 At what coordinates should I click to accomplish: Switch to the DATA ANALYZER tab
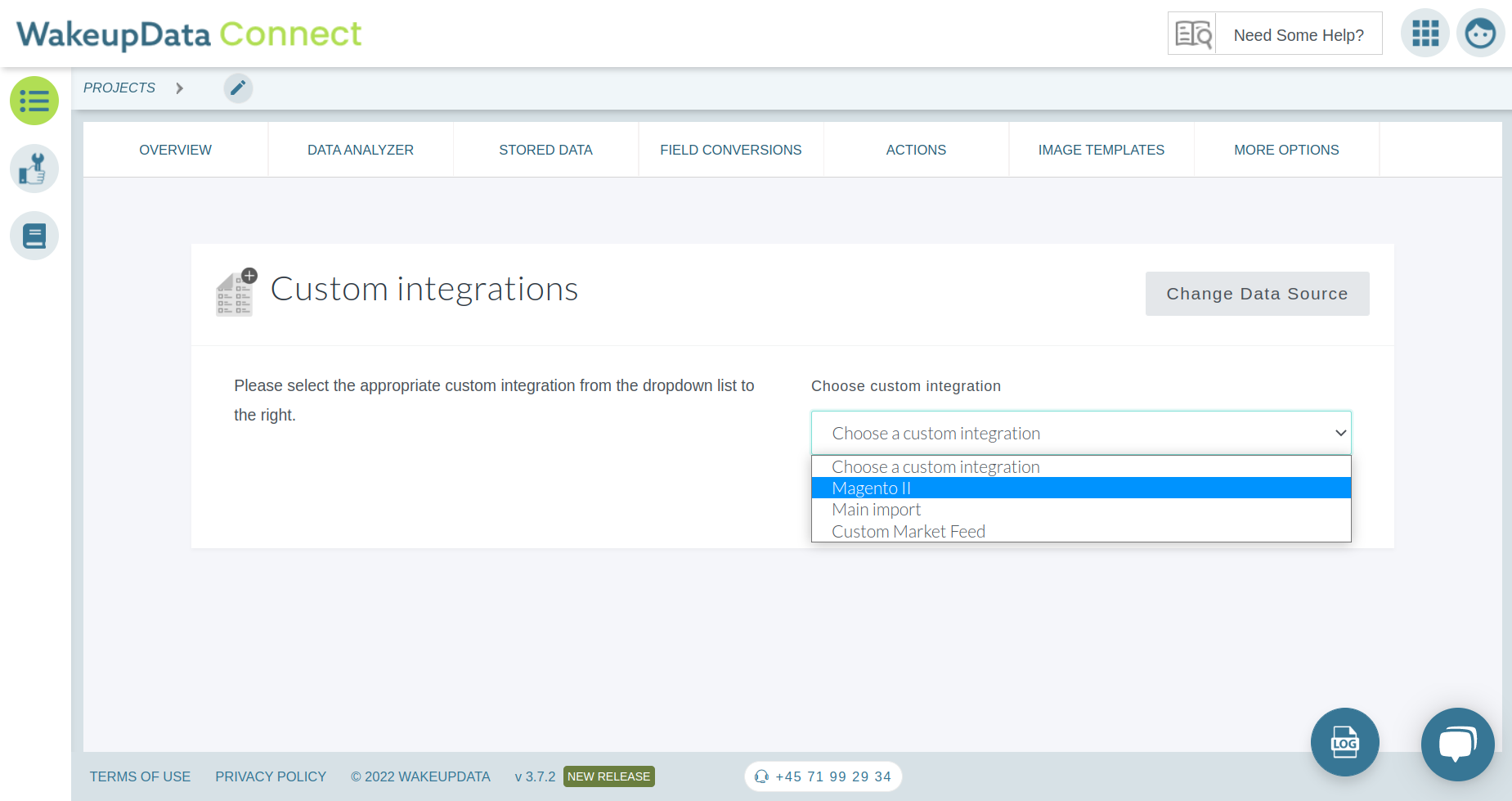coord(361,150)
